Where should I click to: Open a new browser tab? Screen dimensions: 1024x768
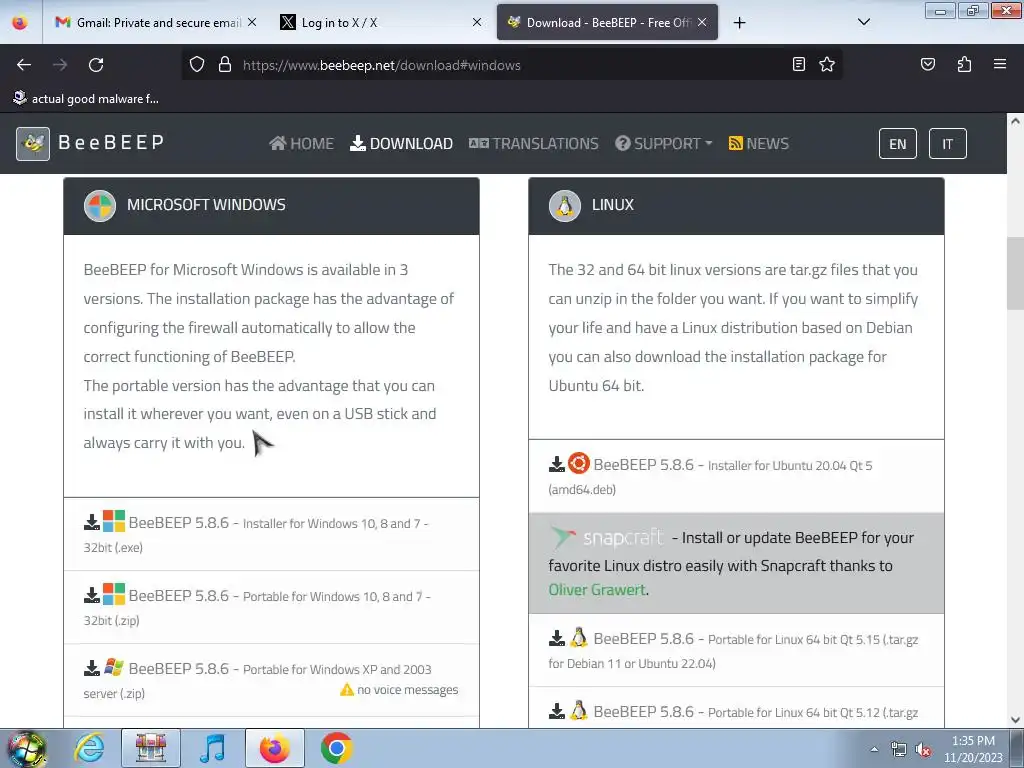point(739,23)
